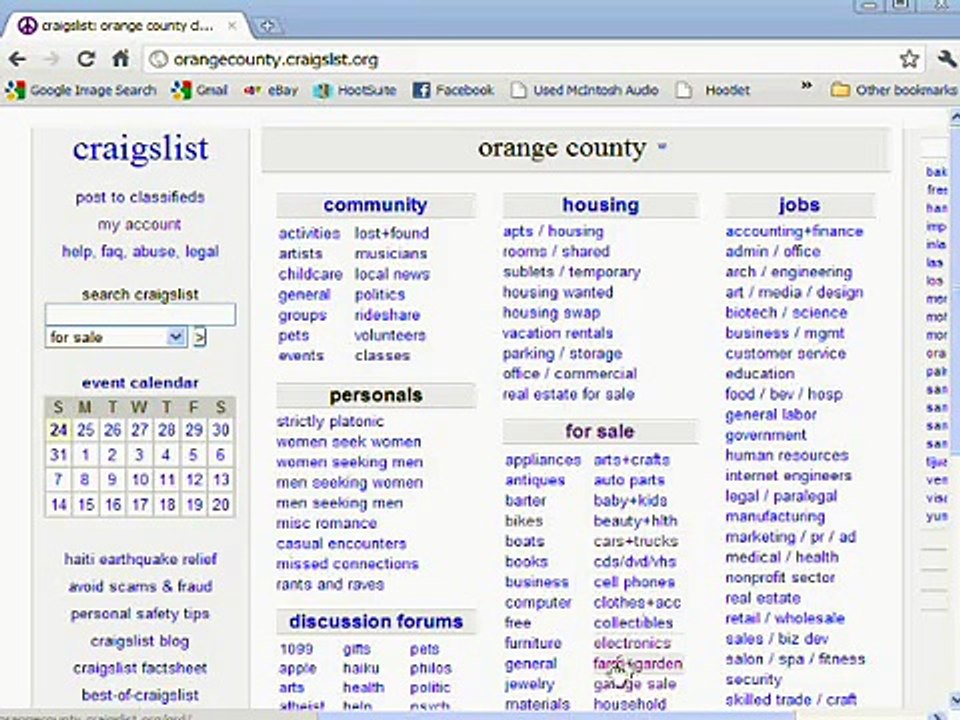Open skilled trade / craft jobs
The width and height of the screenshot is (960, 720).
790,700
